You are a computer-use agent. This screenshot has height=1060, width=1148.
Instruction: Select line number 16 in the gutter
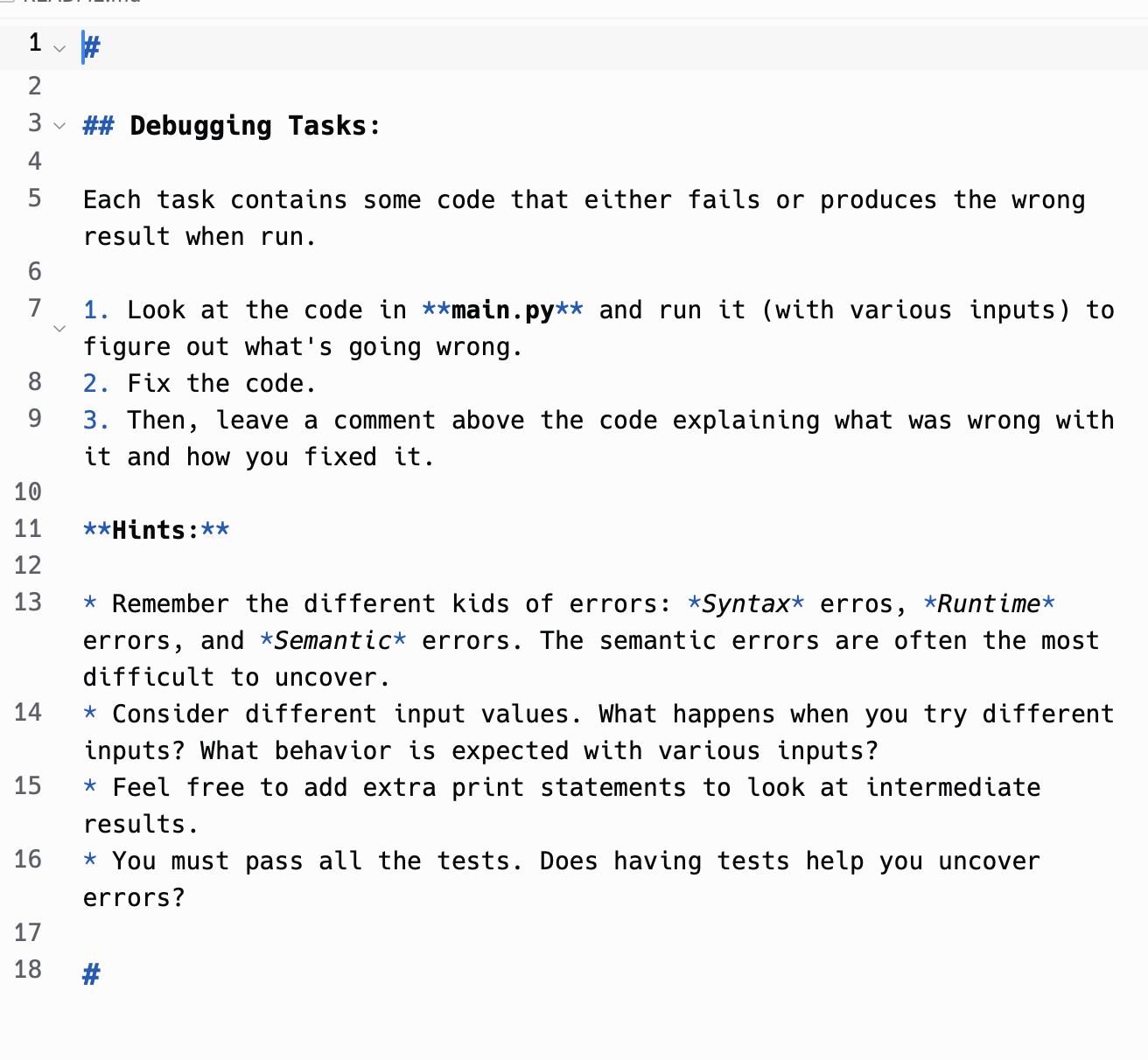pyautogui.click(x=28, y=860)
